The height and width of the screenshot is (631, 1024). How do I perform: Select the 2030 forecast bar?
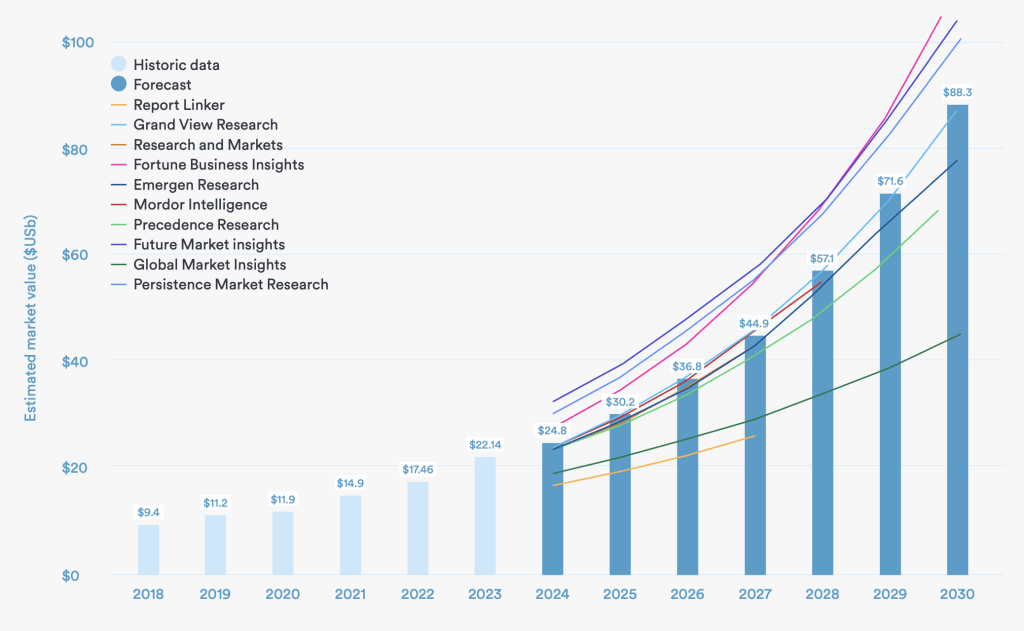pyautogui.click(x=957, y=339)
